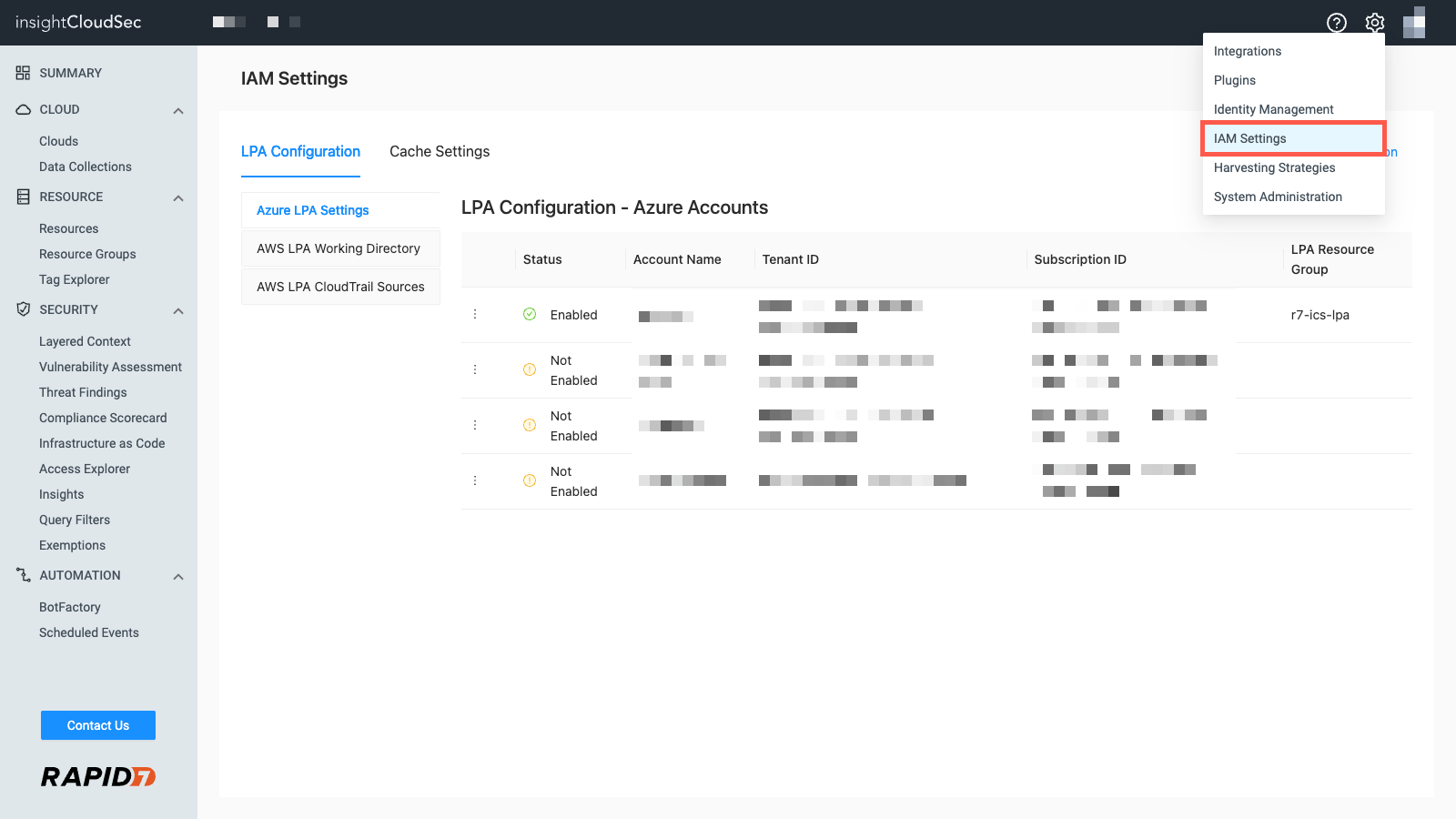This screenshot has height=819, width=1456.
Task: Open Compliance Scorecard in sidebar
Action: [103, 418]
